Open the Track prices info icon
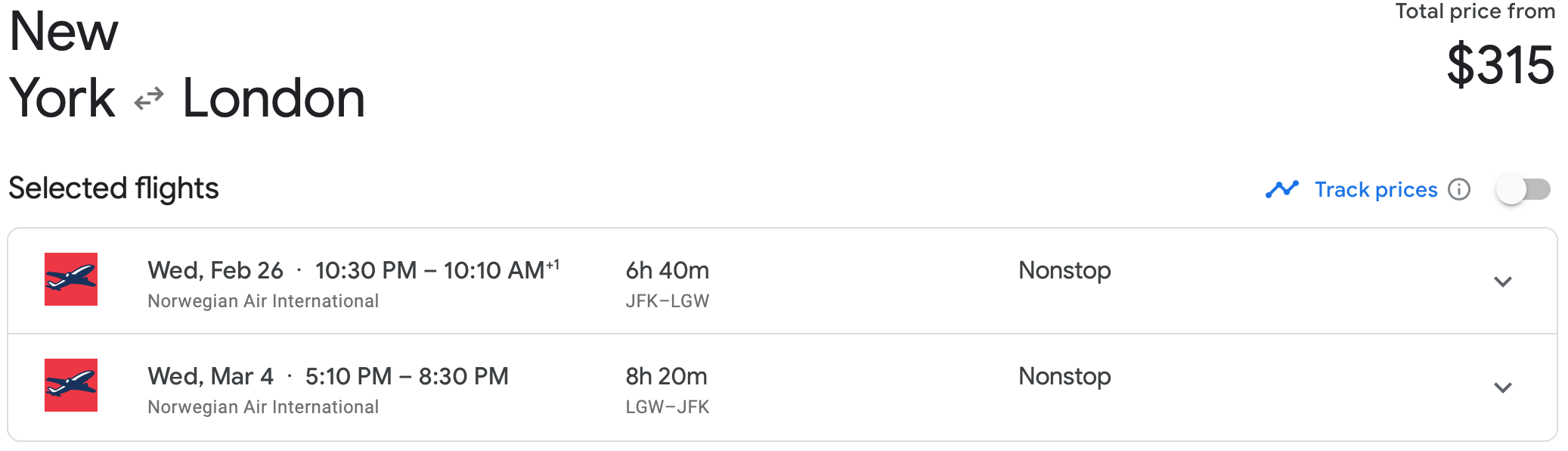This screenshot has height=451, width=1568. (1459, 189)
